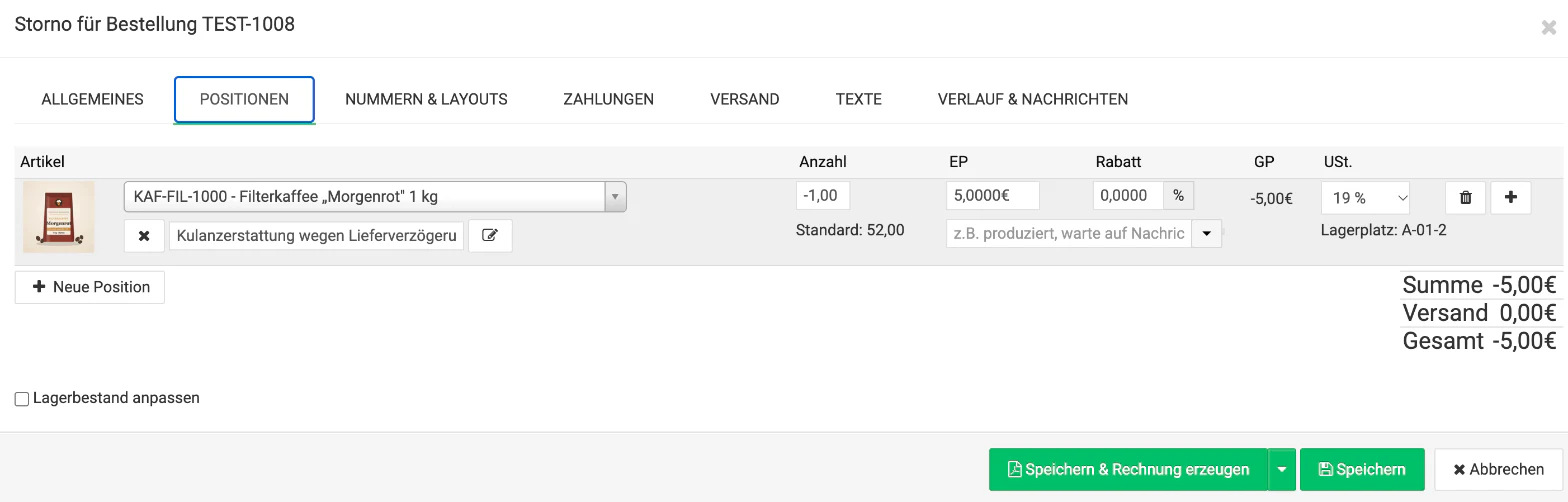Screen dimensions: 1568x502
Task: Click Speichern & Rechnung erzeugen
Action: coord(1128,470)
